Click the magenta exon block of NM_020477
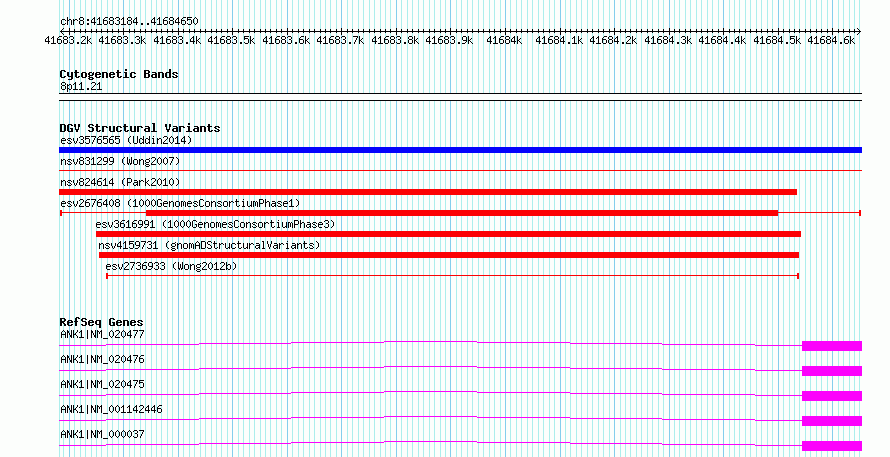The height and width of the screenshot is (457, 890). point(832,346)
